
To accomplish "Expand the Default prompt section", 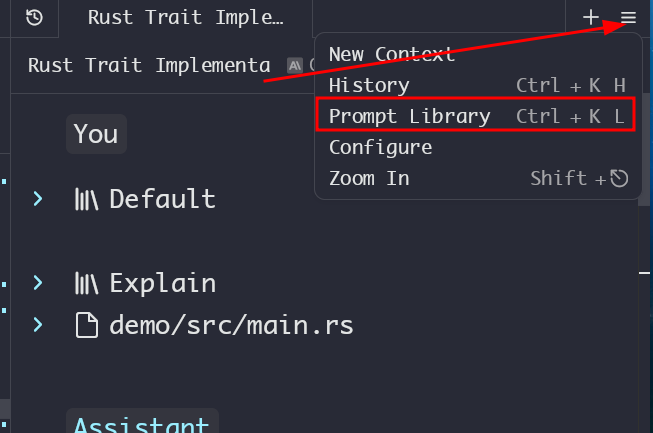I will (38, 199).
